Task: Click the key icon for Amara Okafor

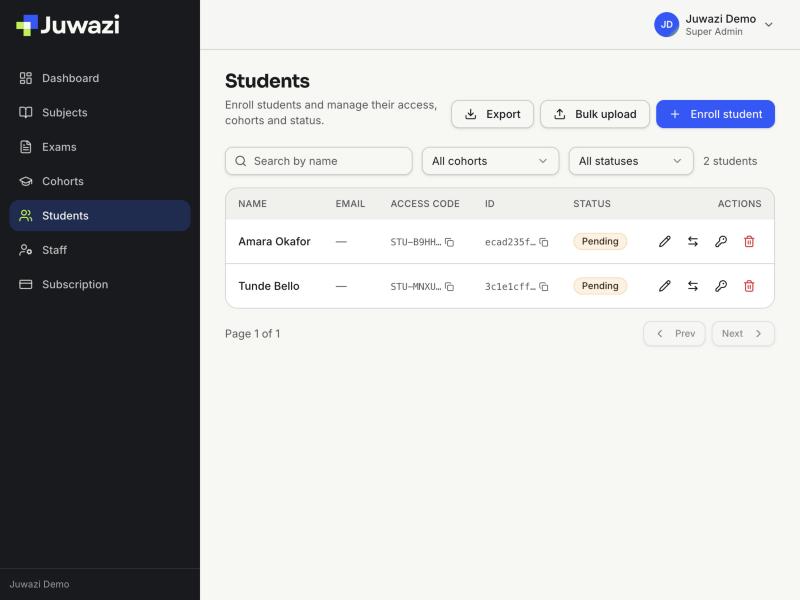Action: 721,241
